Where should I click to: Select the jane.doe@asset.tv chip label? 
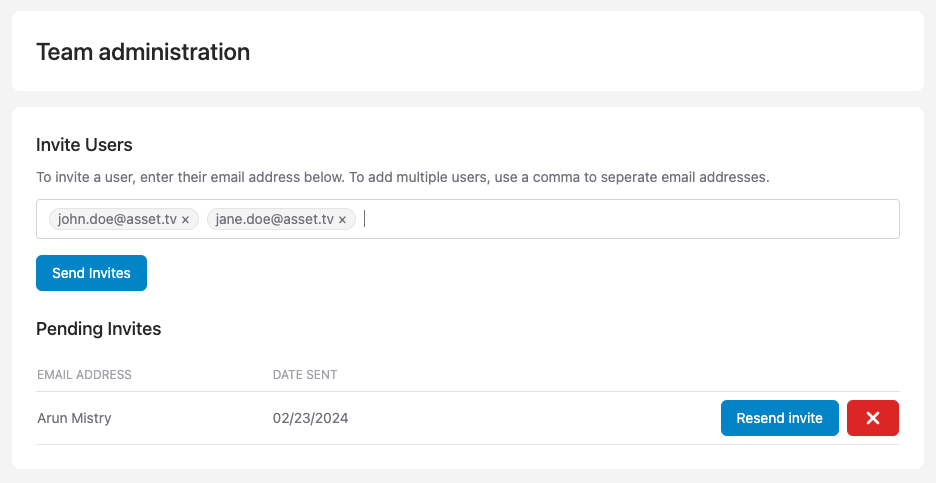[x=274, y=219]
